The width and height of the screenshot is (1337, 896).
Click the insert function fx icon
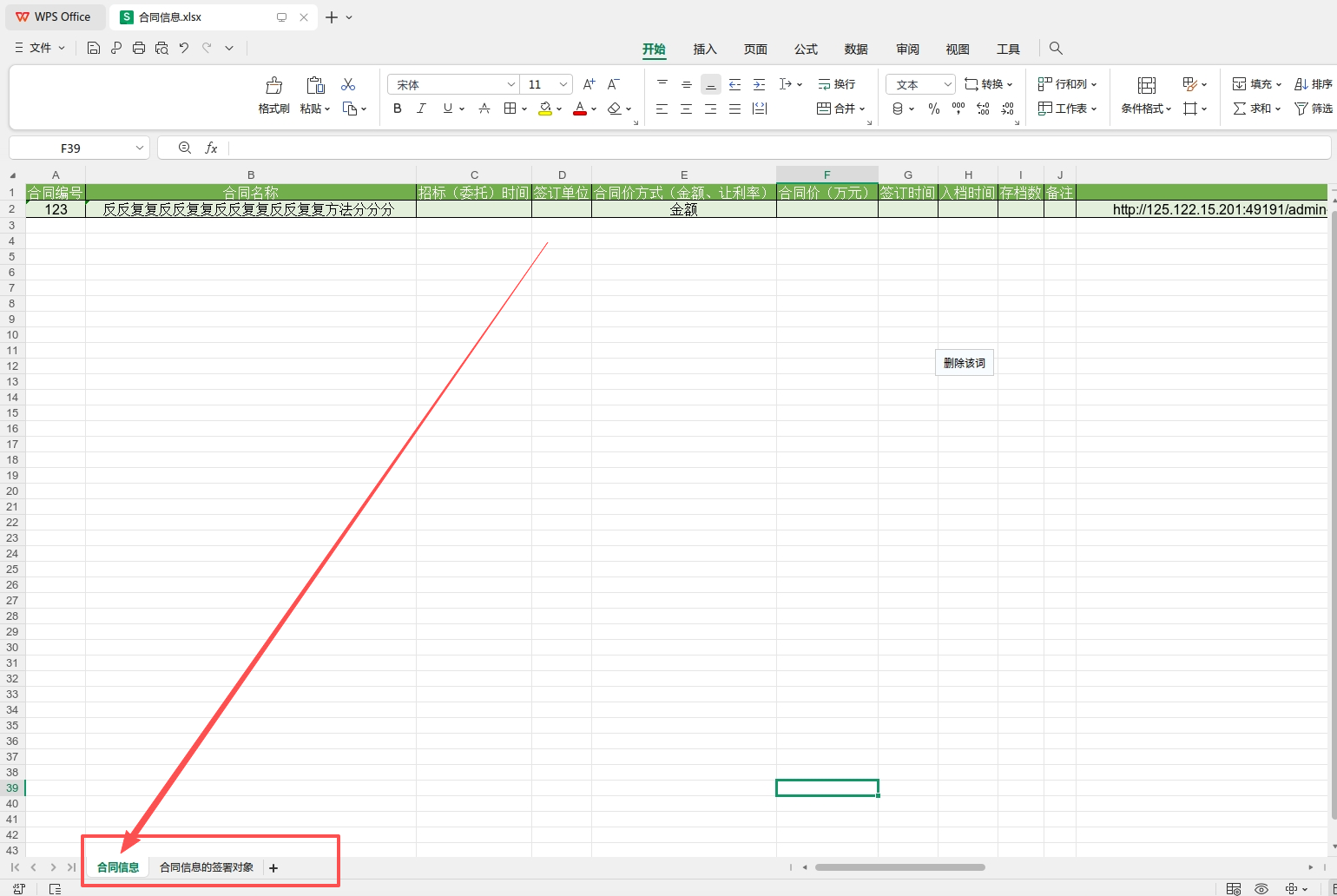coord(211,148)
